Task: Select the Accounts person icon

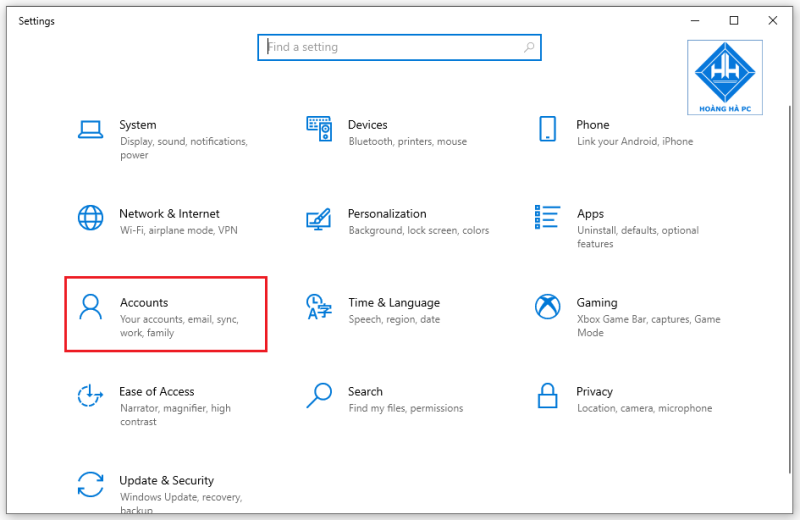Action: (x=90, y=307)
